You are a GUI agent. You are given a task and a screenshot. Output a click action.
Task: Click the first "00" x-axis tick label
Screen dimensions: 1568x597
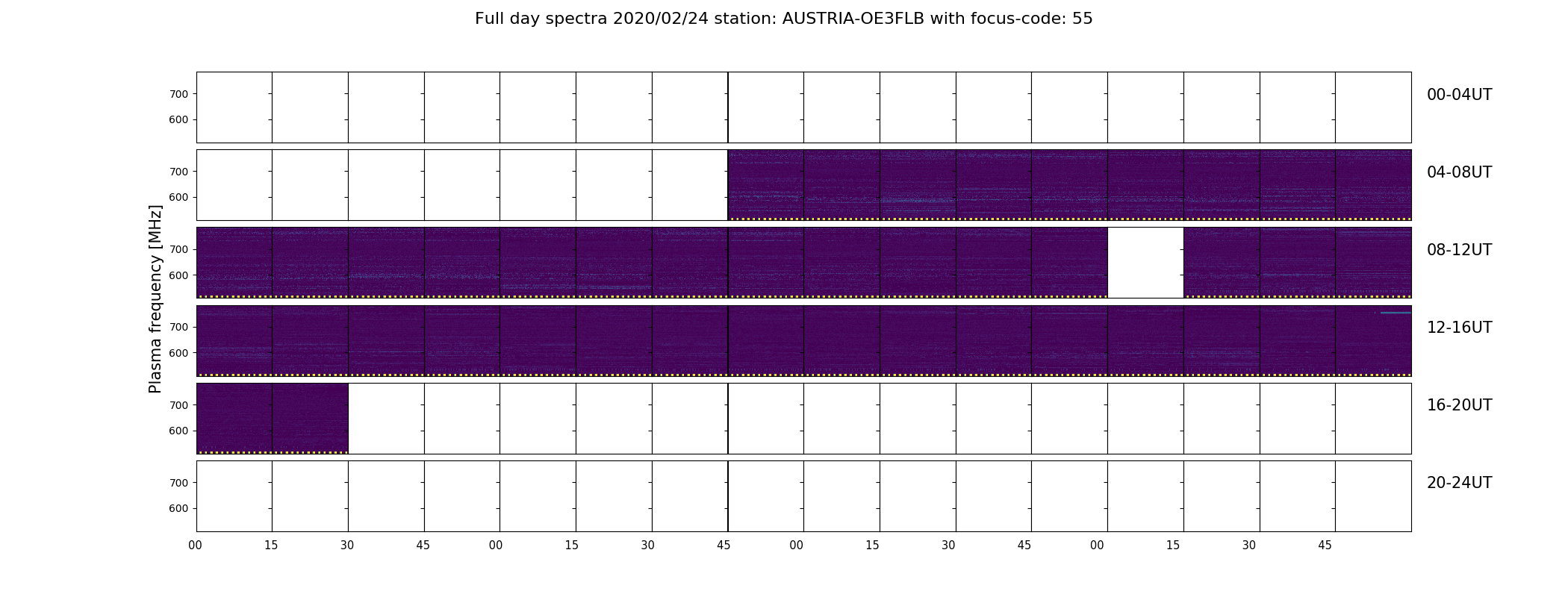tap(196, 546)
